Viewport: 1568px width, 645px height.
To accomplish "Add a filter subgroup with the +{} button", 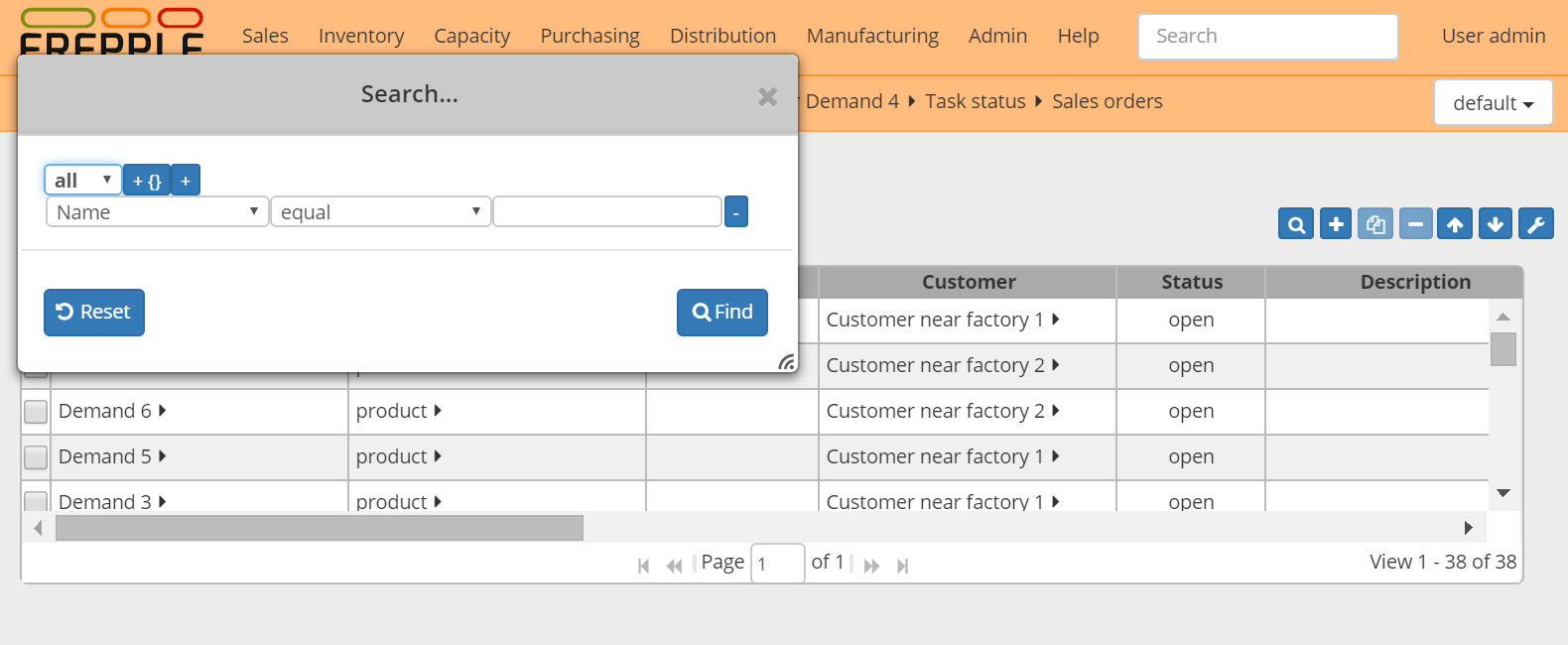I will [x=147, y=181].
